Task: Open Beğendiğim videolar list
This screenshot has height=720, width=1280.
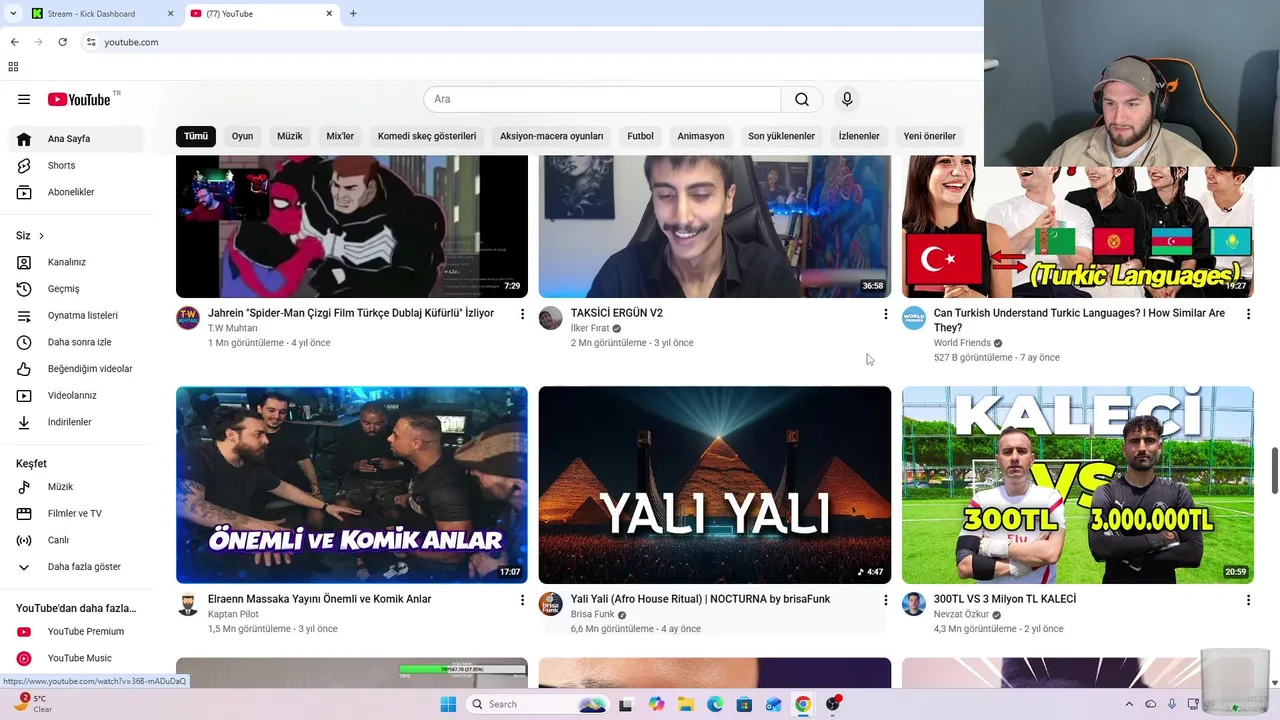Action: [76, 369]
